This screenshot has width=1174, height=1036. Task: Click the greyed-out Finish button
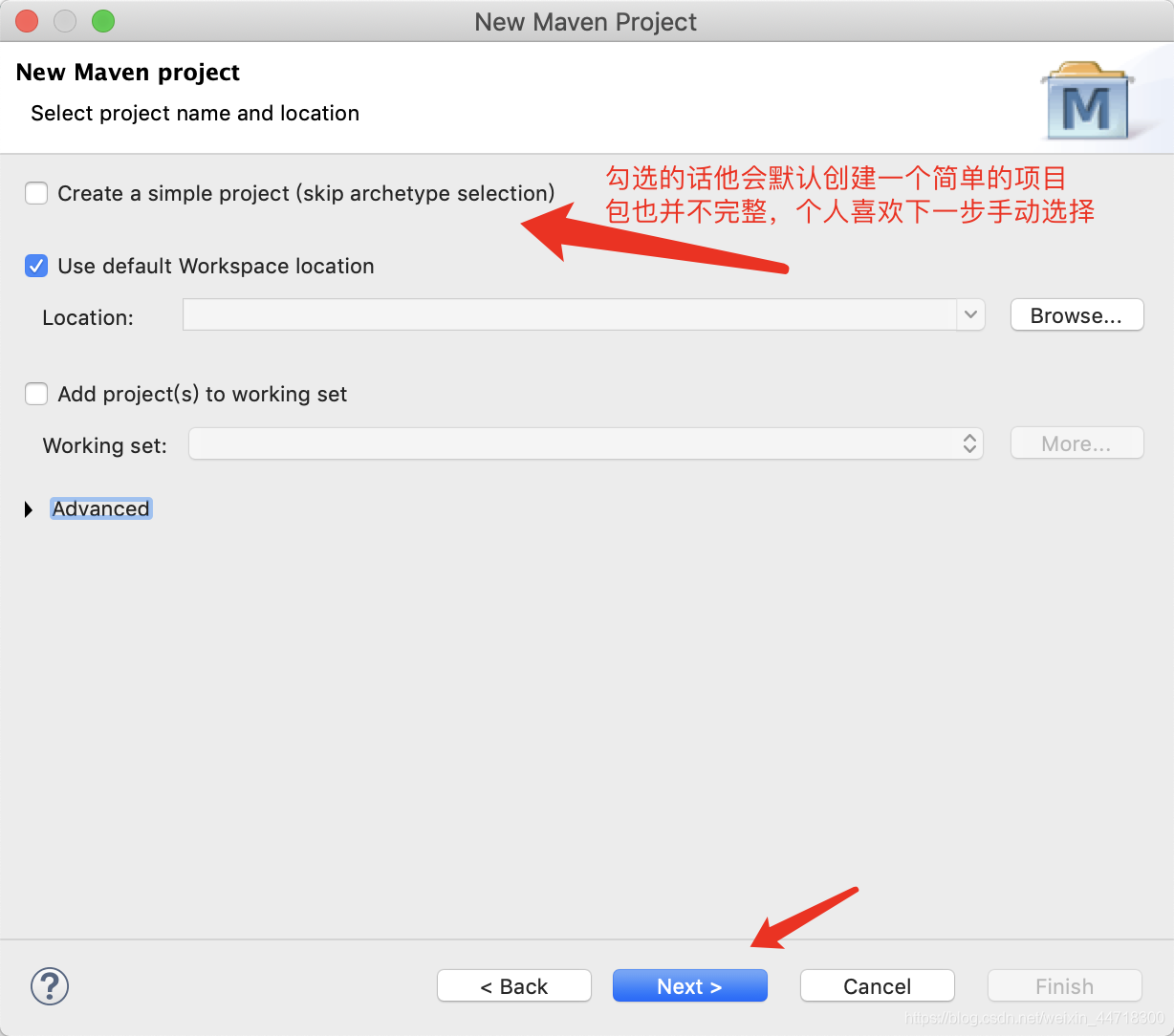click(x=1064, y=986)
